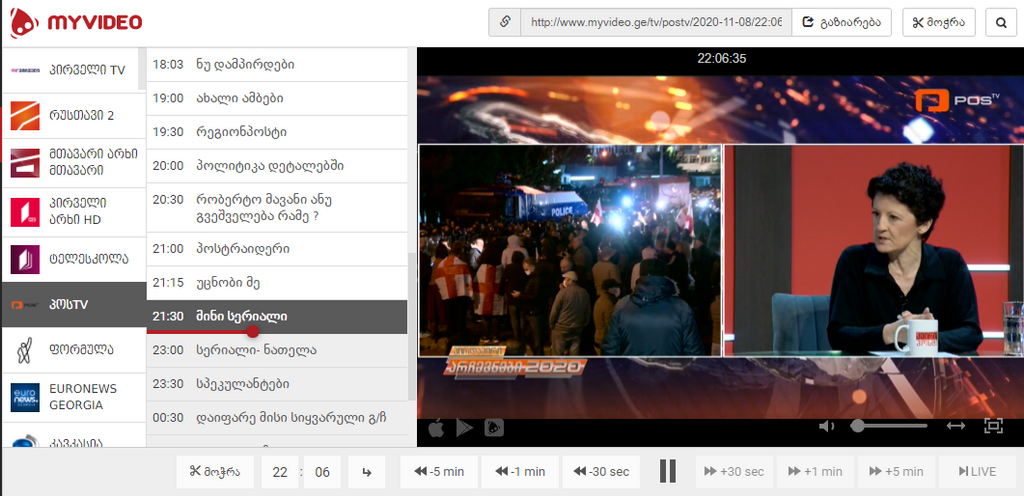
Task: Click the ფორმულა channel logo icon
Action: (x=25, y=351)
